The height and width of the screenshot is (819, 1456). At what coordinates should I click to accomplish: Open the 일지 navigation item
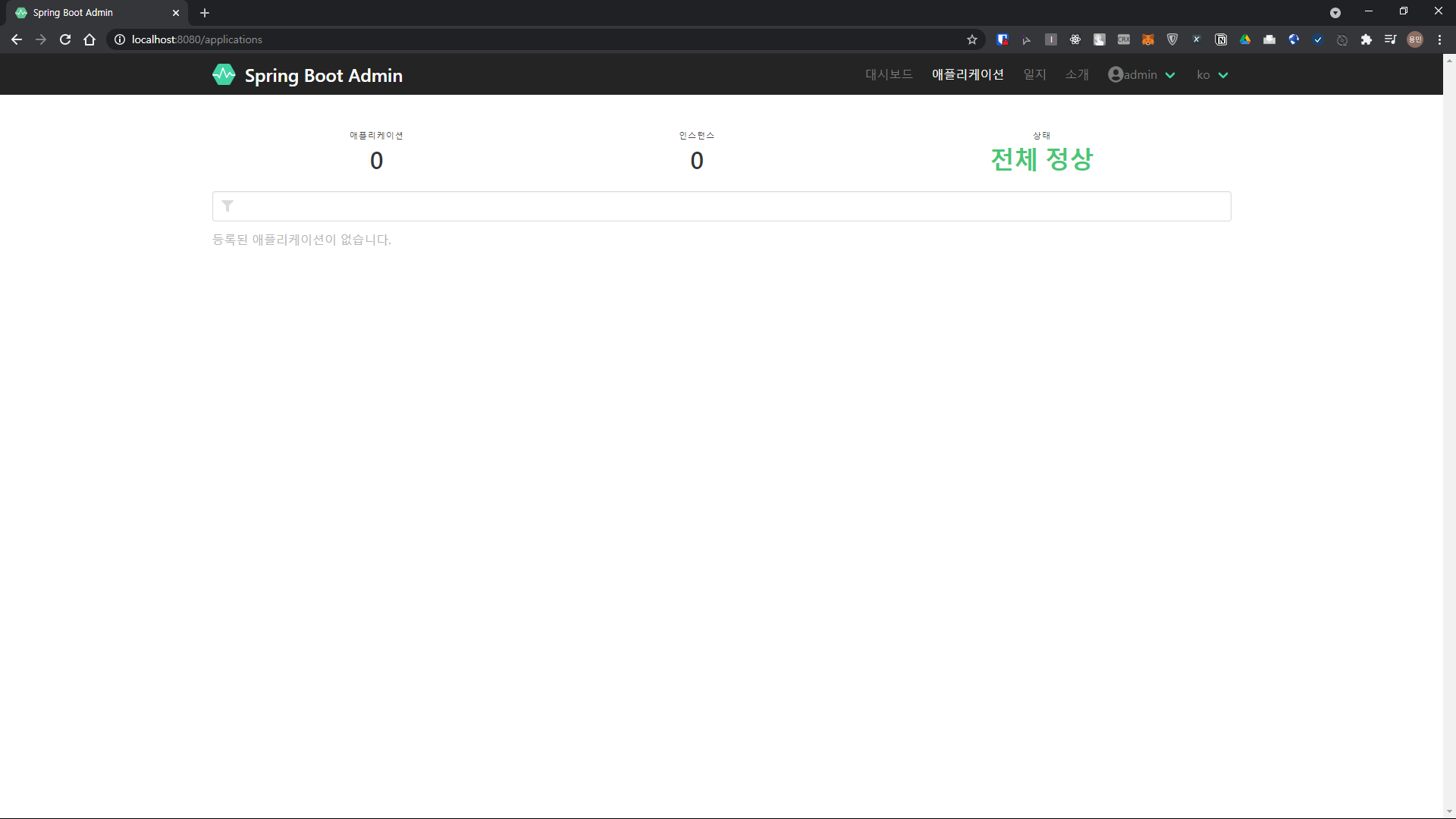(x=1034, y=74)
